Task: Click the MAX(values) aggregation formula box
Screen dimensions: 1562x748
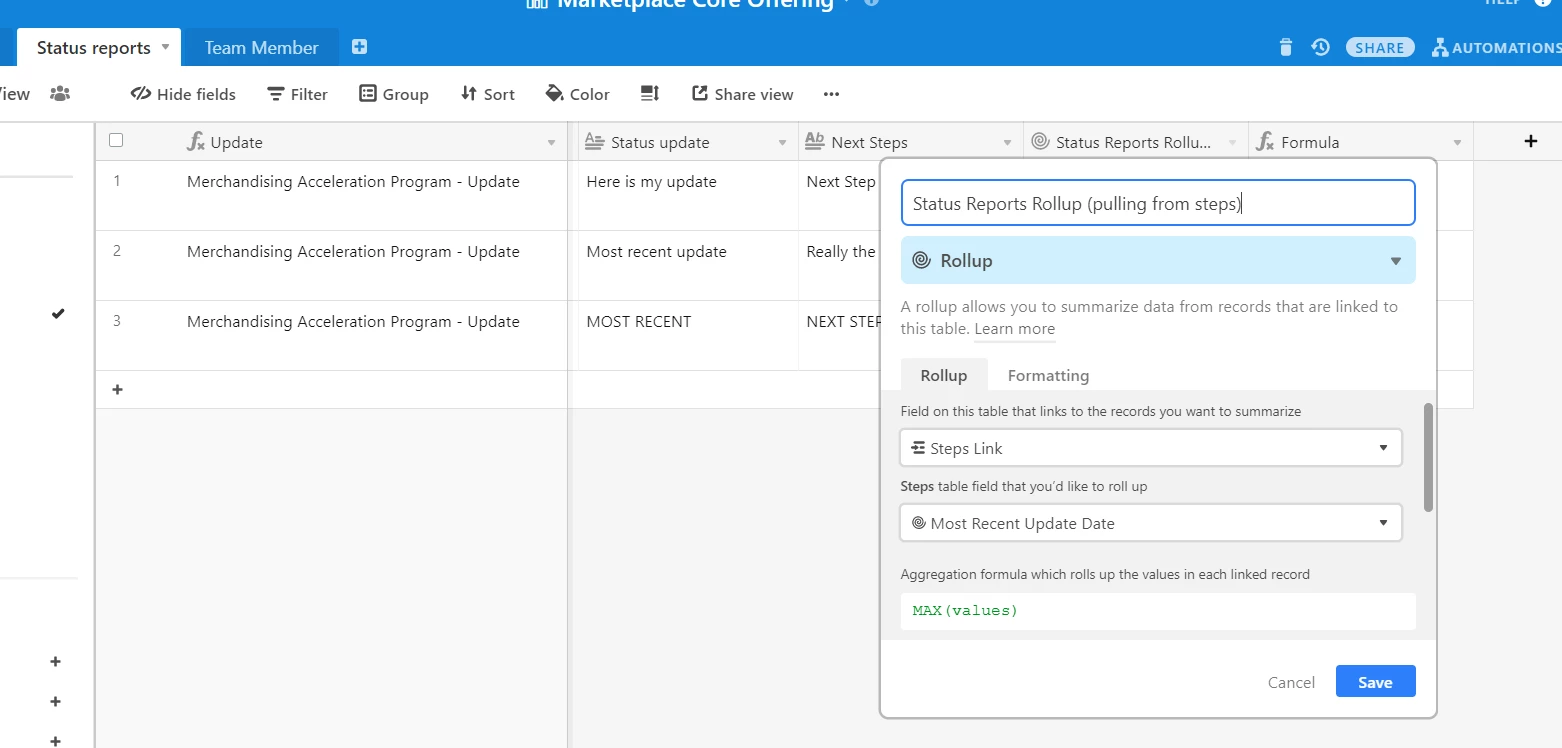Action: tap(1158, 610)
